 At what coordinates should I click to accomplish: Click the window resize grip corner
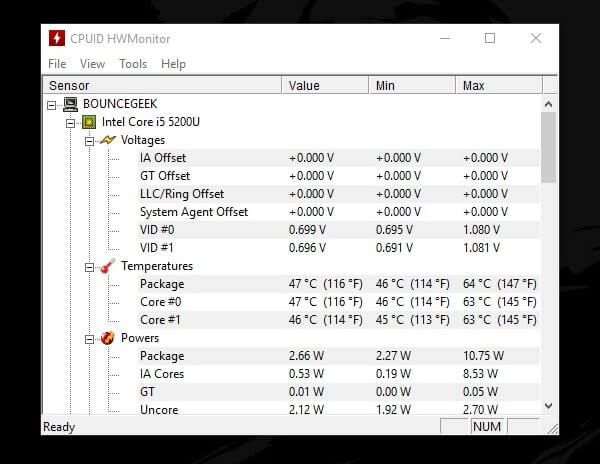point(553,429)
